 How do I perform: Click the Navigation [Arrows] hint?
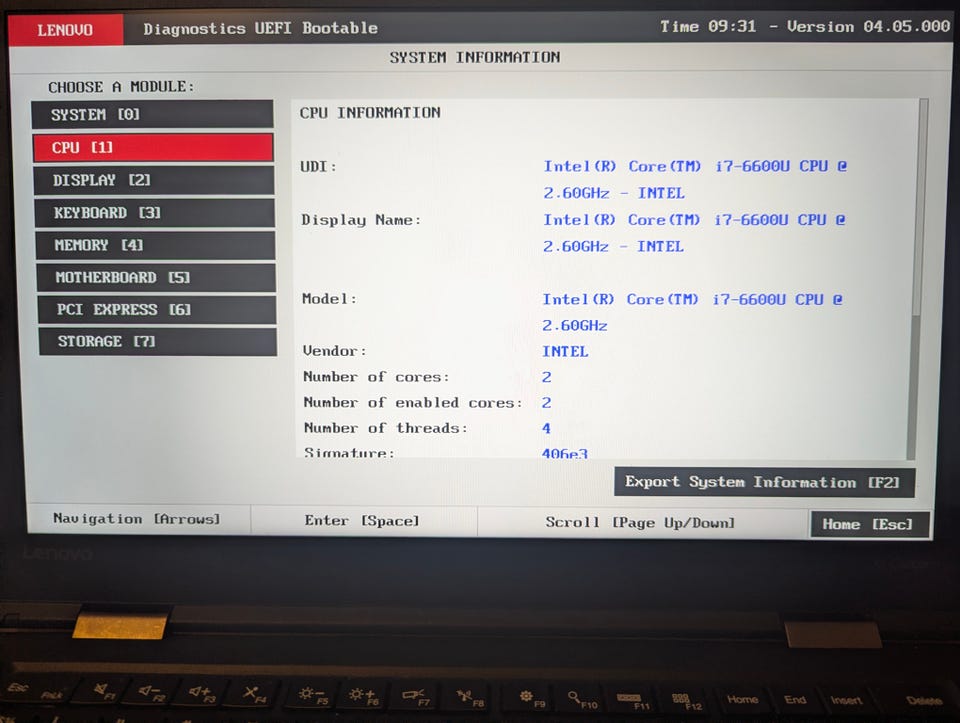coord(137,519)
